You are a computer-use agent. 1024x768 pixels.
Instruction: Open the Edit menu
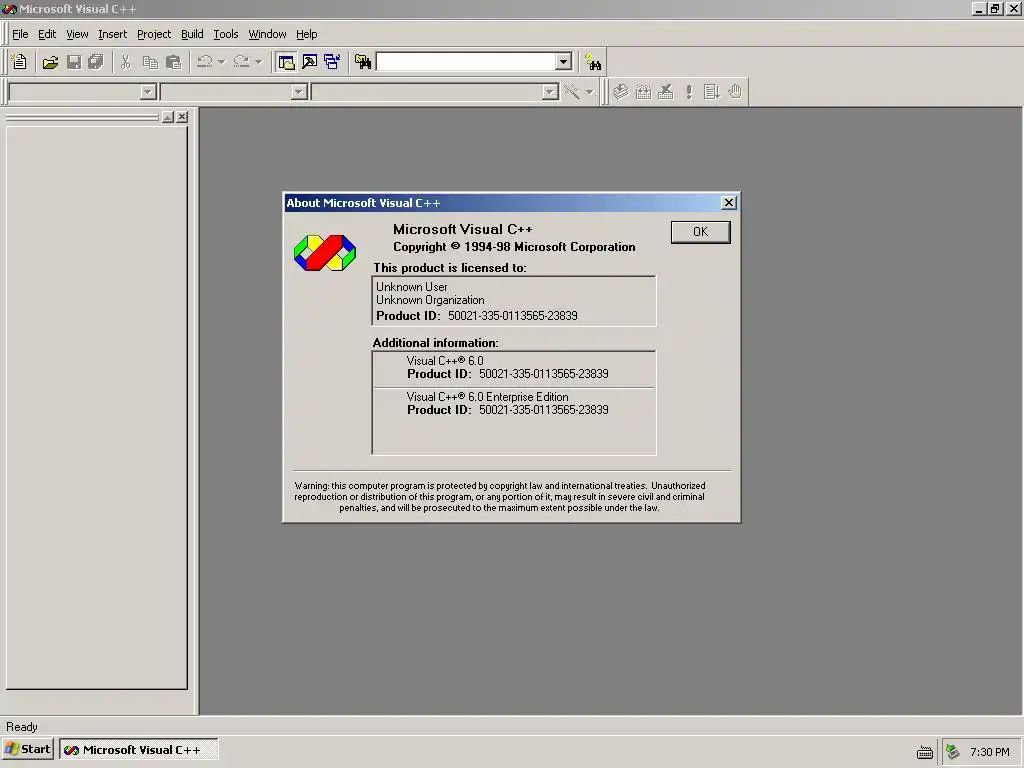[47, 34]
